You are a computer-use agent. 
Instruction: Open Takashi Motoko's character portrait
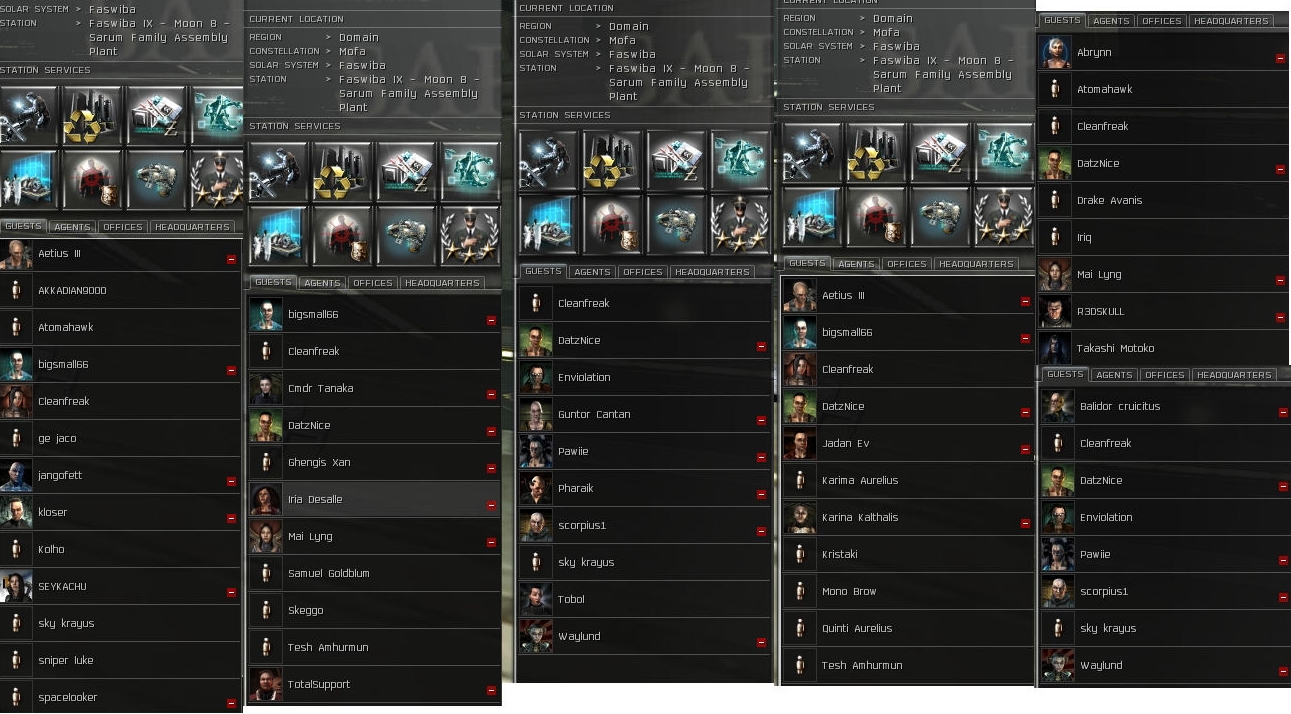coord(1055,348)
